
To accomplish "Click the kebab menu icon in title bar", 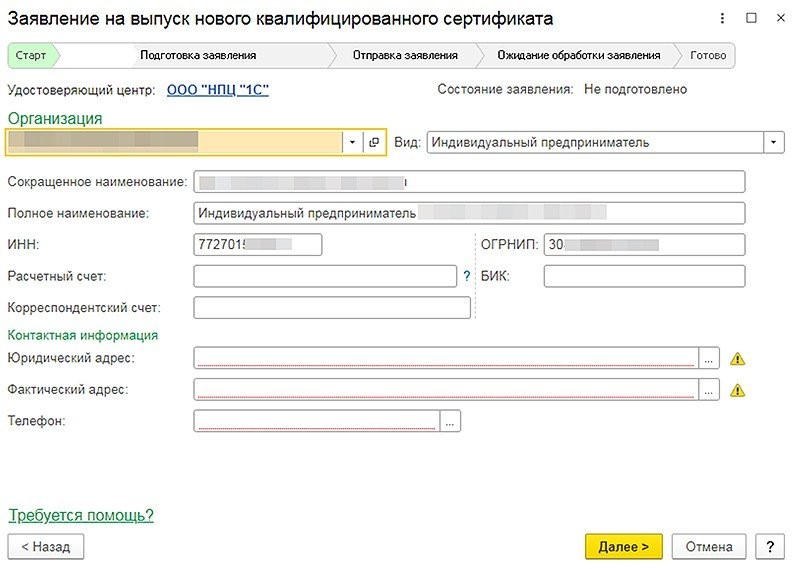I will pyautogui.click(x=724, y=19).
